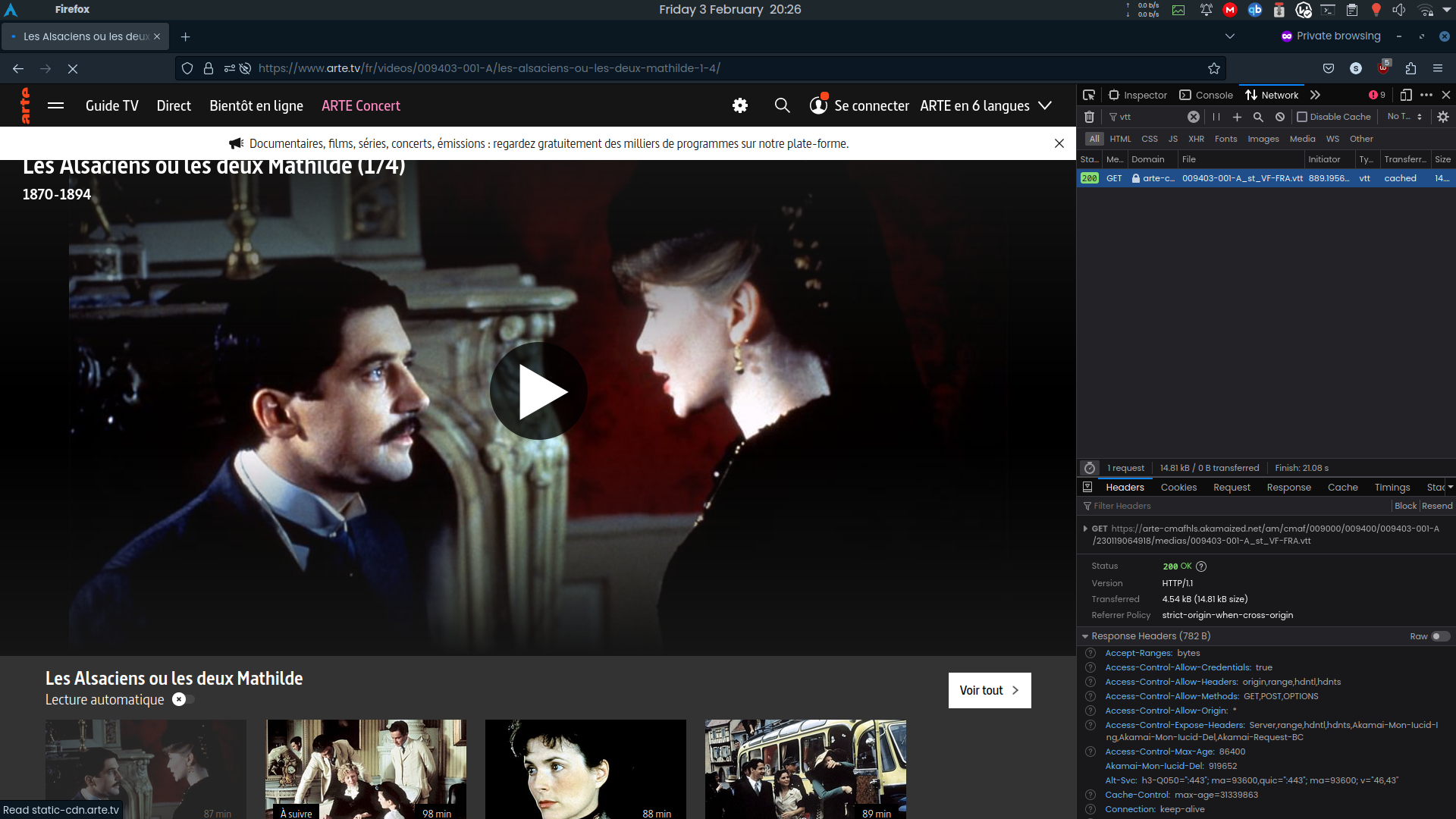The image size is (1456, 819).
Task: Click the element picker icon
Action: [1089, 95]
